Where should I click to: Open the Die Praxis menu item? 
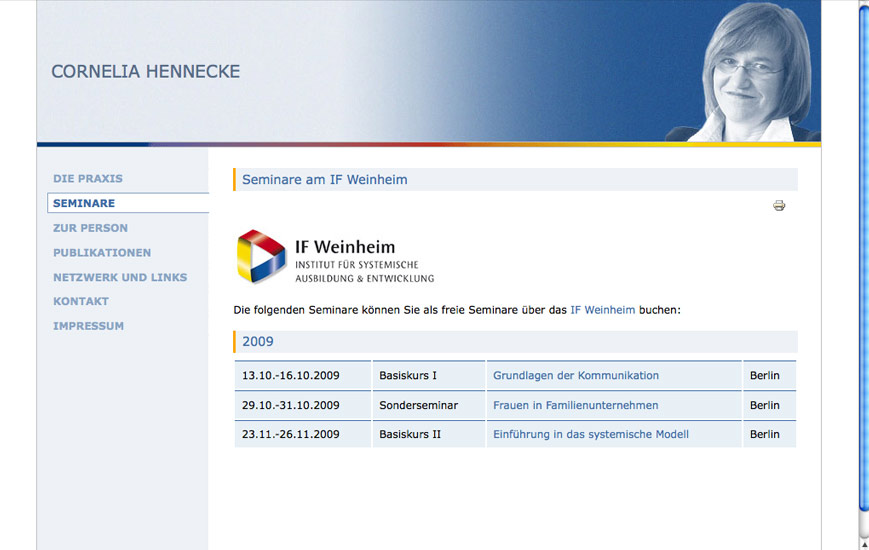point(88,179)
